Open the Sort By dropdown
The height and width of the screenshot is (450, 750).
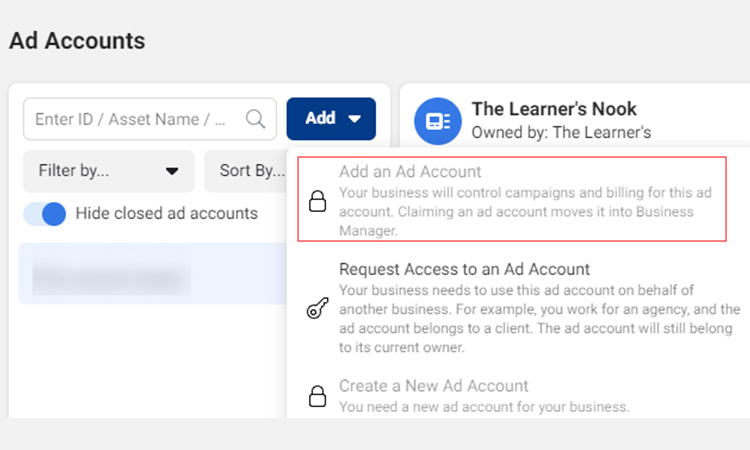click(246, 171)
